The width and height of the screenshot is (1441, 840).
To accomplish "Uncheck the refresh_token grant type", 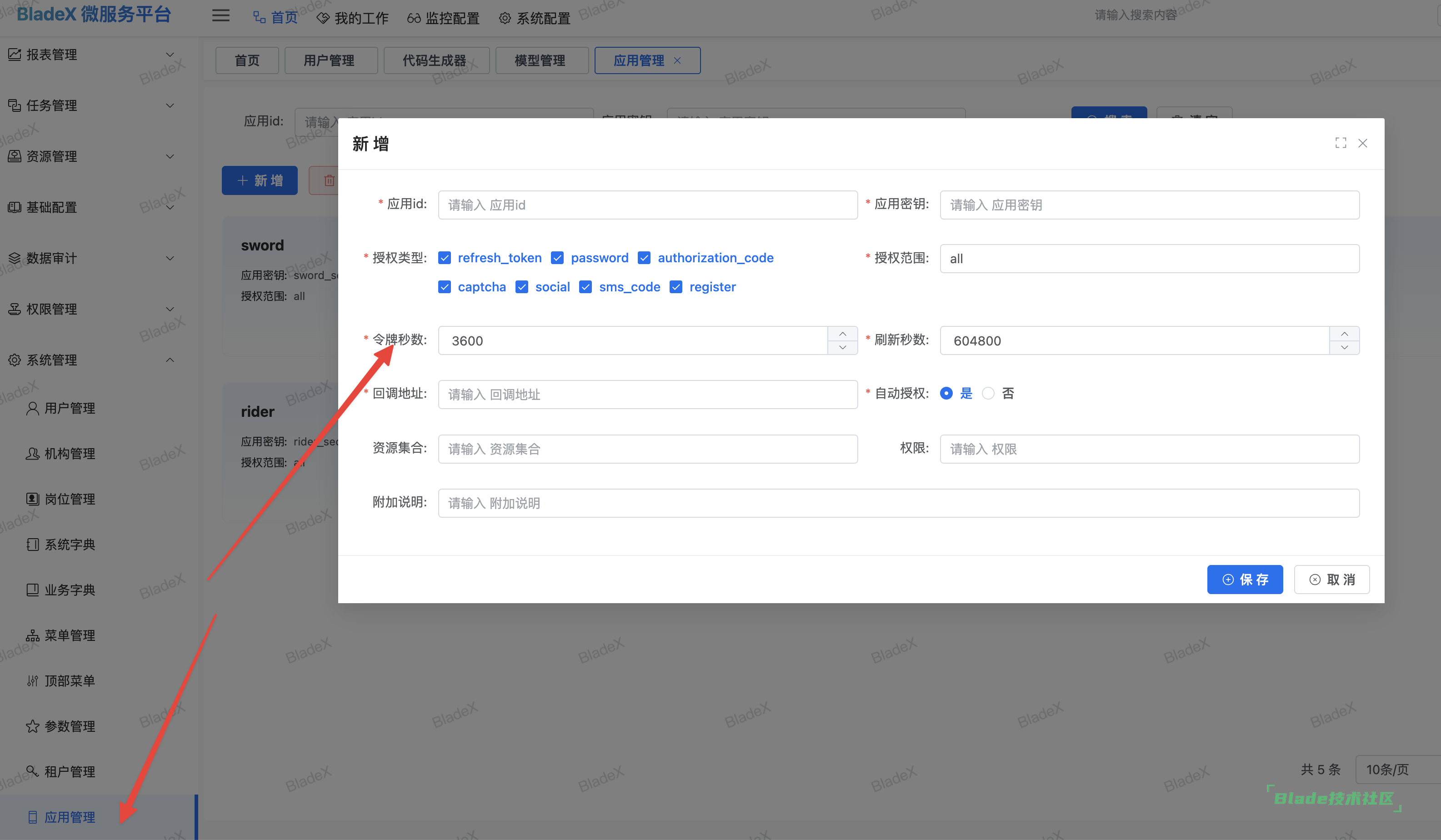I will tap(444, 258).
